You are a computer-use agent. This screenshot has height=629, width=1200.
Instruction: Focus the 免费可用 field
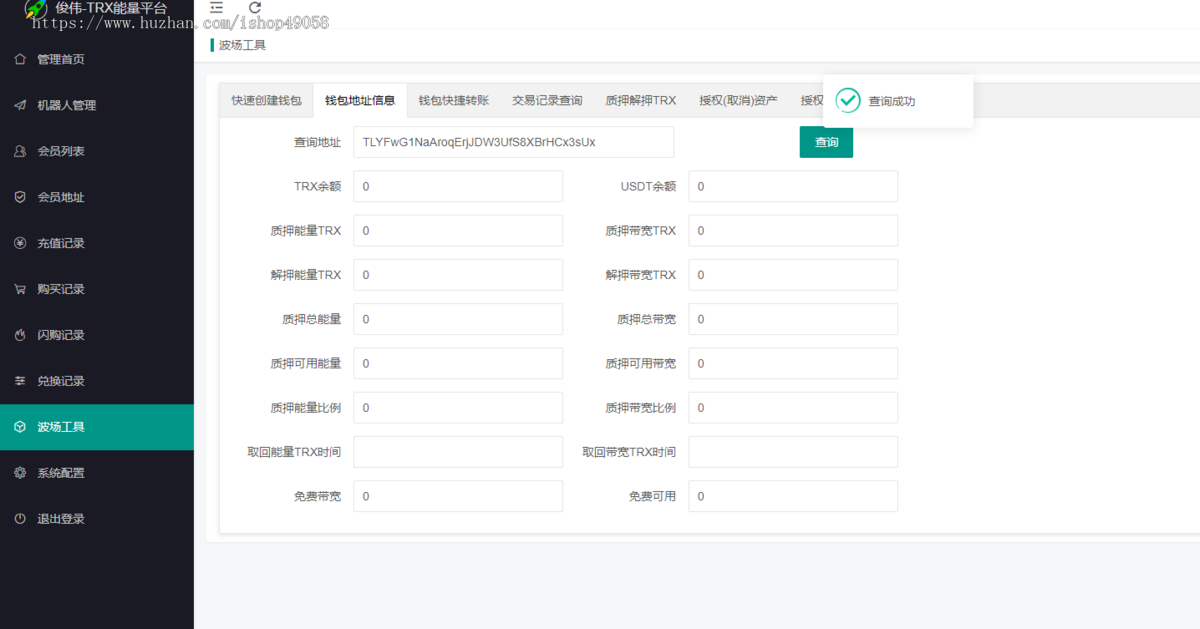coord(793,496)
